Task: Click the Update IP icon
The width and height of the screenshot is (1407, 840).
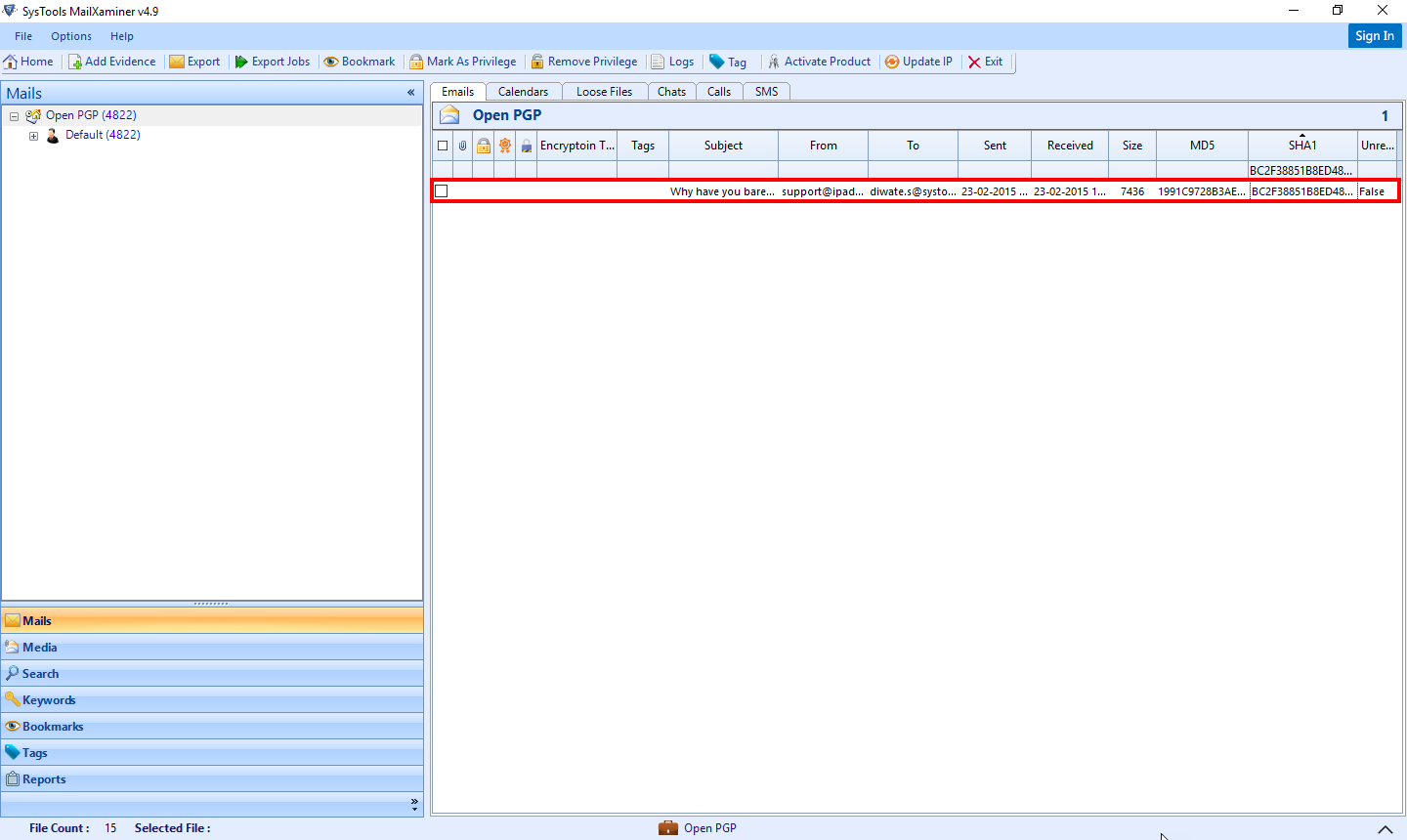Action: coord(892,62)
